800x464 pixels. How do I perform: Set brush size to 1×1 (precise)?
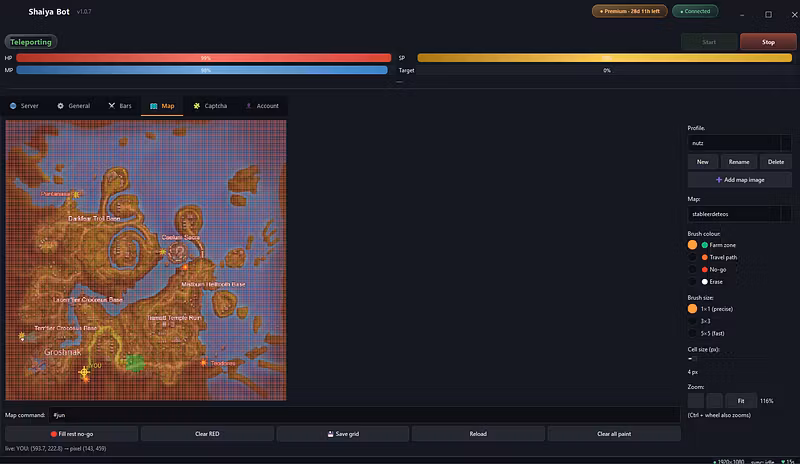[692, 309]
